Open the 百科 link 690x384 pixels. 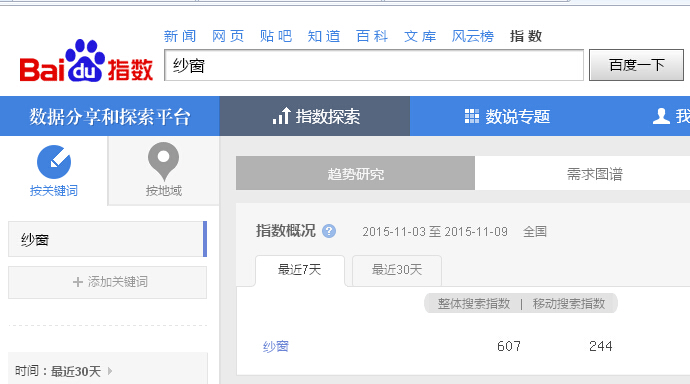pos(372,36)
